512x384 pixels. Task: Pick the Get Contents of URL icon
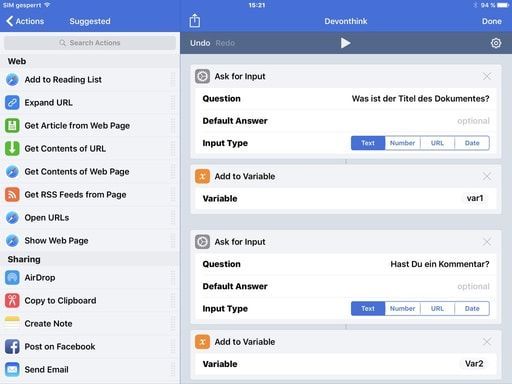pos(12,148)
